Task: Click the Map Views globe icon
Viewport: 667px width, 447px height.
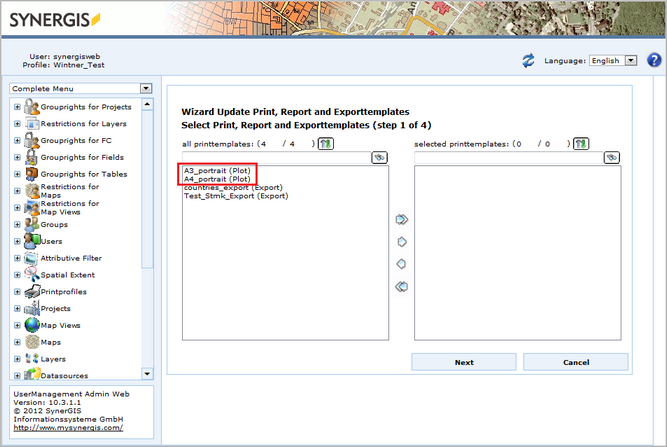Action: tap(32, 325)
